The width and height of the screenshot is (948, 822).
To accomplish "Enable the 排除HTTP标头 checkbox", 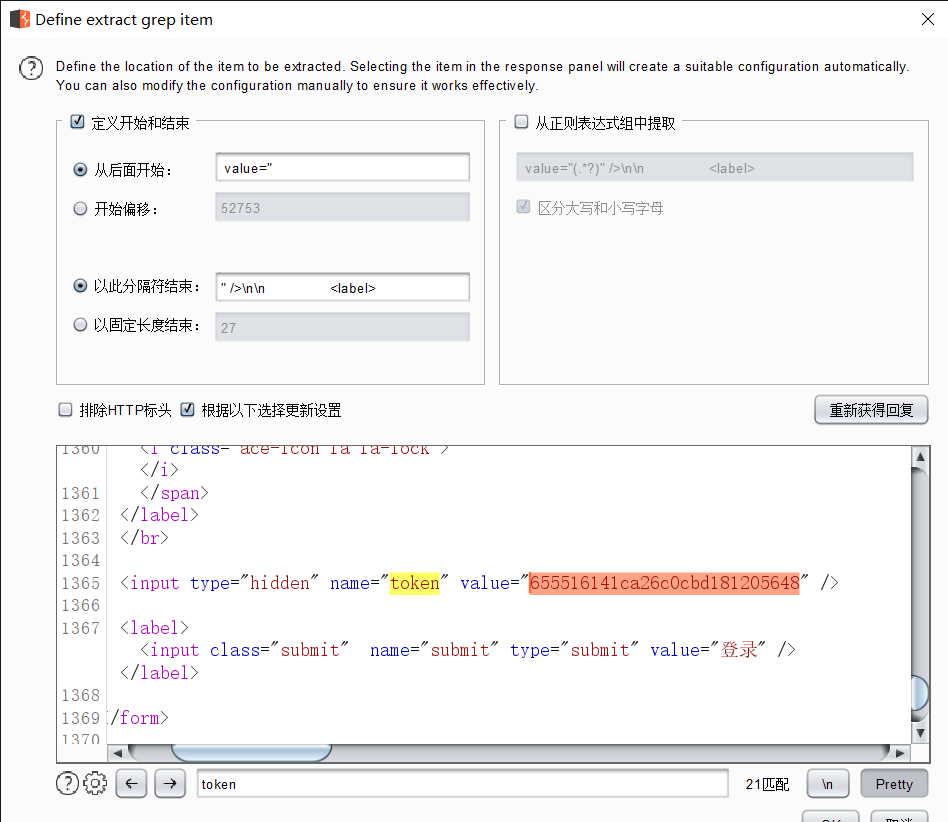I will [x=65, y=410].
